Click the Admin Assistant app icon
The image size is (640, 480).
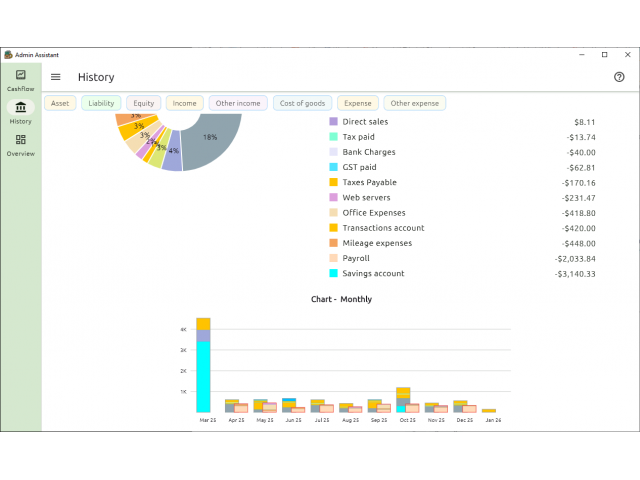tap(8, 54)
